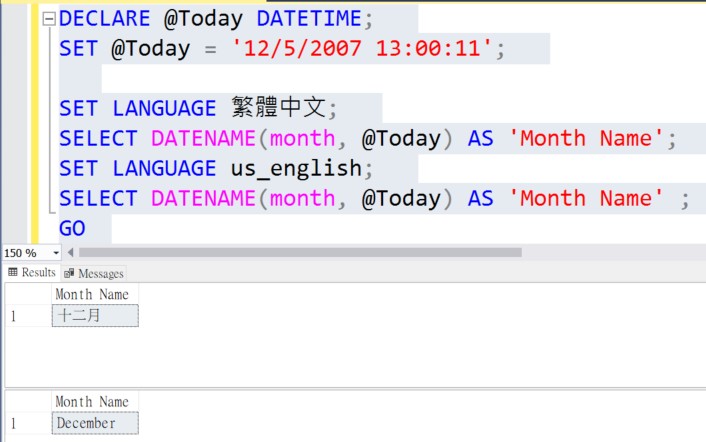Viewport: 706px width, 442px height.
Task: Switch to the Messages tab
Action: click(x=94, y=273)
